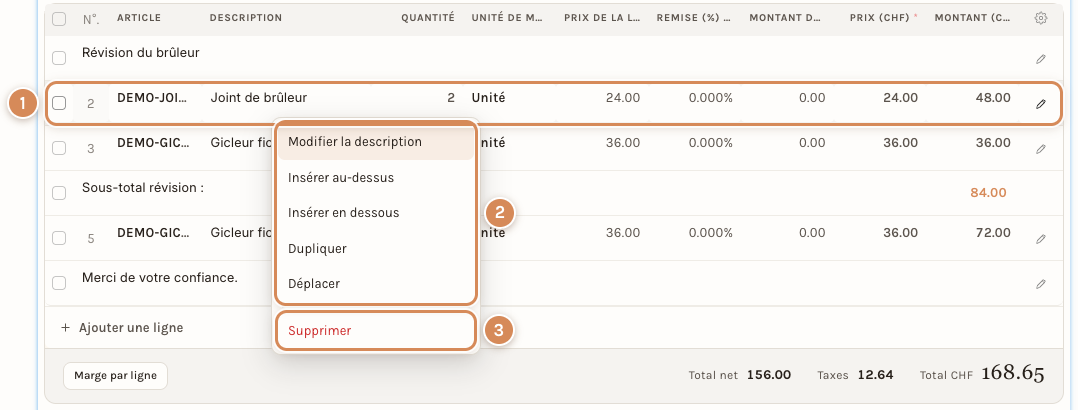Choose Insérer au-dessus menu entry

pos(375,177)
